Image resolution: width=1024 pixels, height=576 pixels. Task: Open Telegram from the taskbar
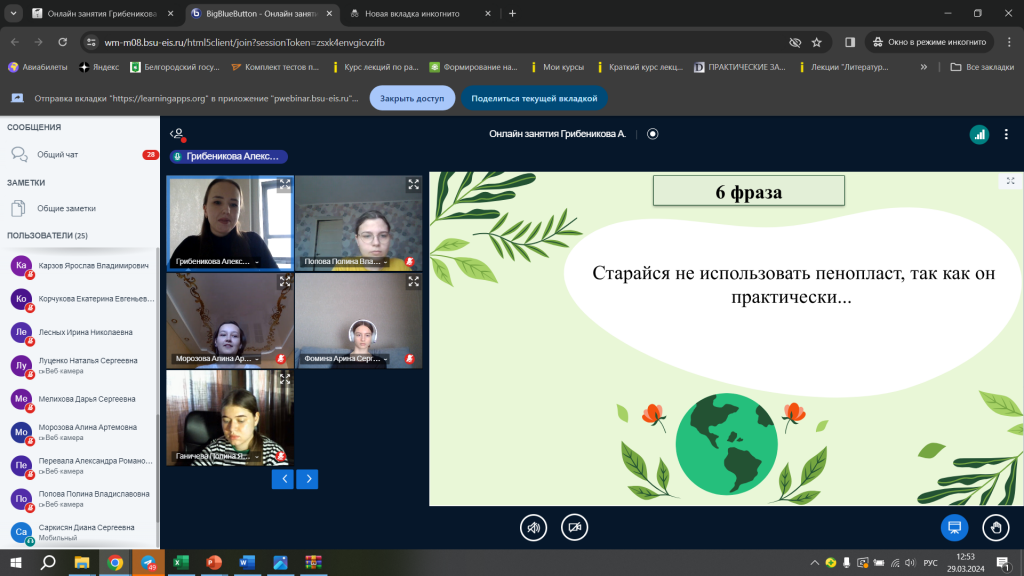pos(148,562)
